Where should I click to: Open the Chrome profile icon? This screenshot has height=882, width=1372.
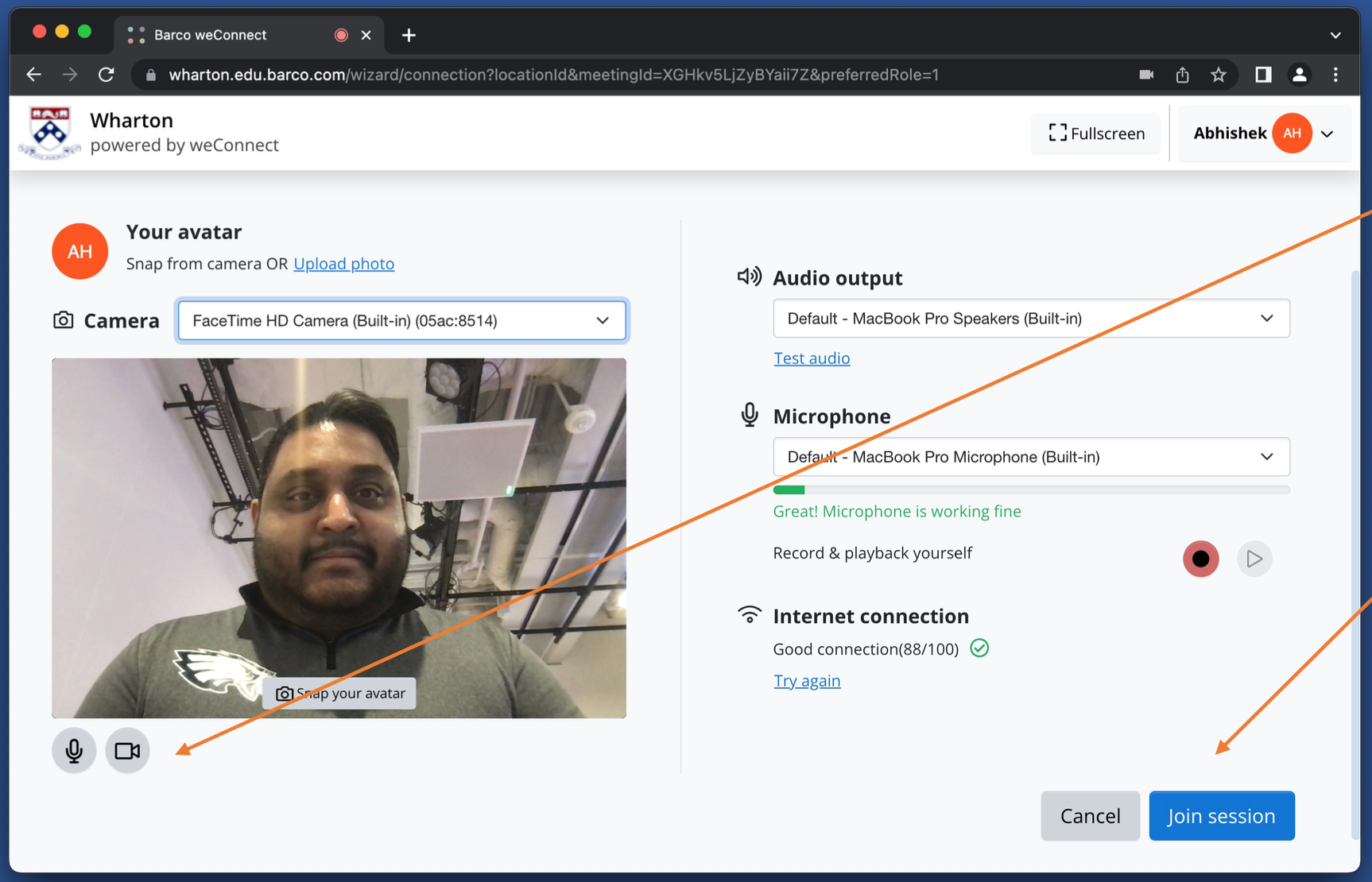[1300, 75]
